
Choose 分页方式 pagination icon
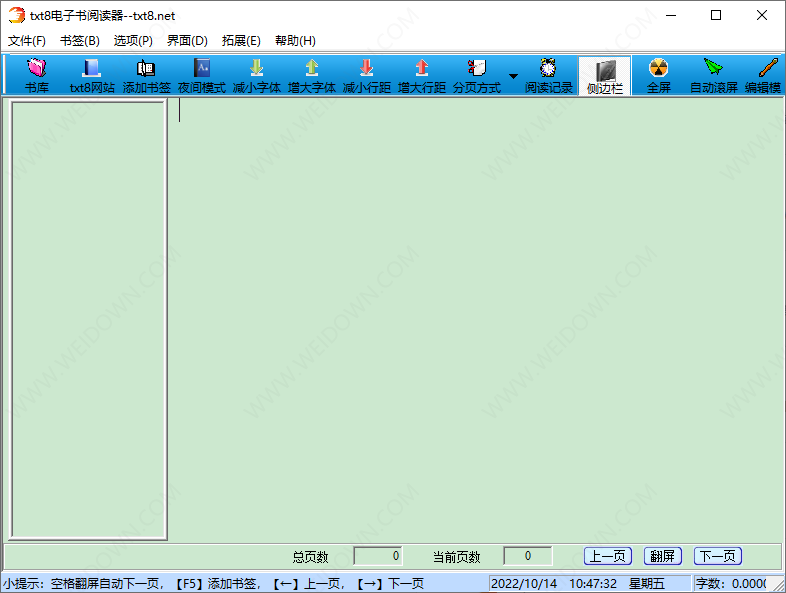point(477,75)
